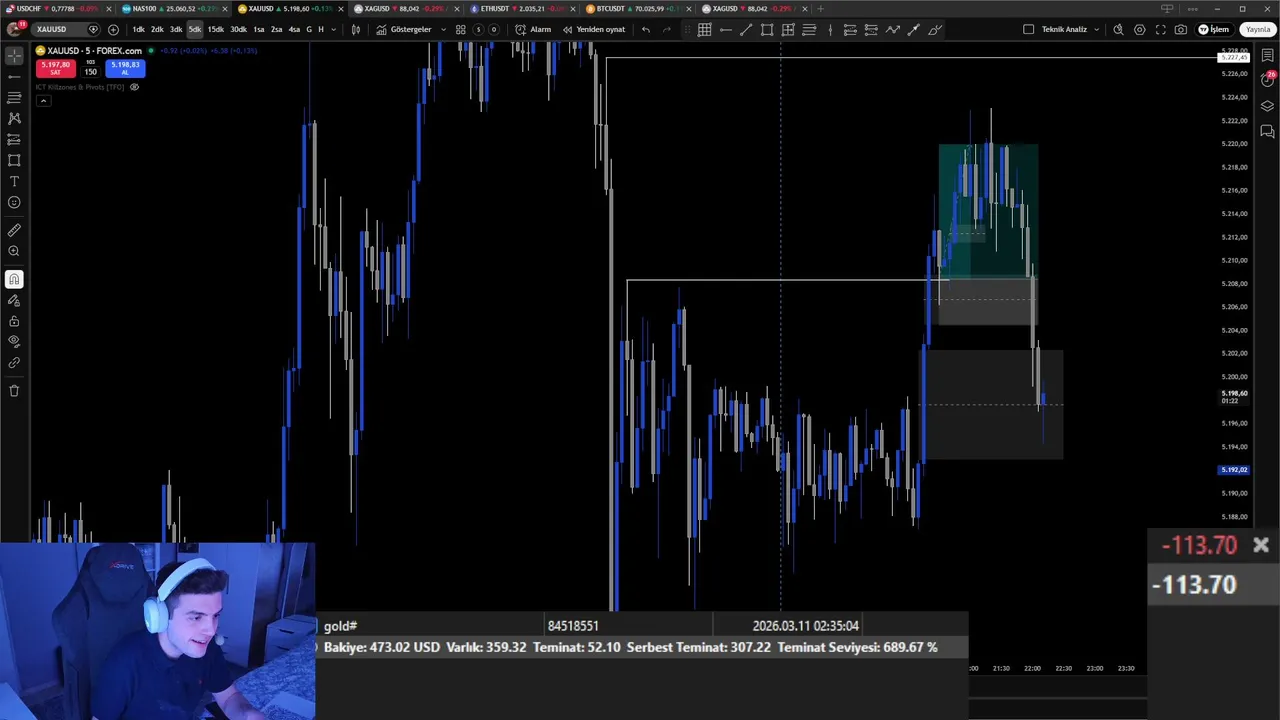Select the trend line tool in left sidebar
The image size is (1280, 720).
tap(14, 77)
